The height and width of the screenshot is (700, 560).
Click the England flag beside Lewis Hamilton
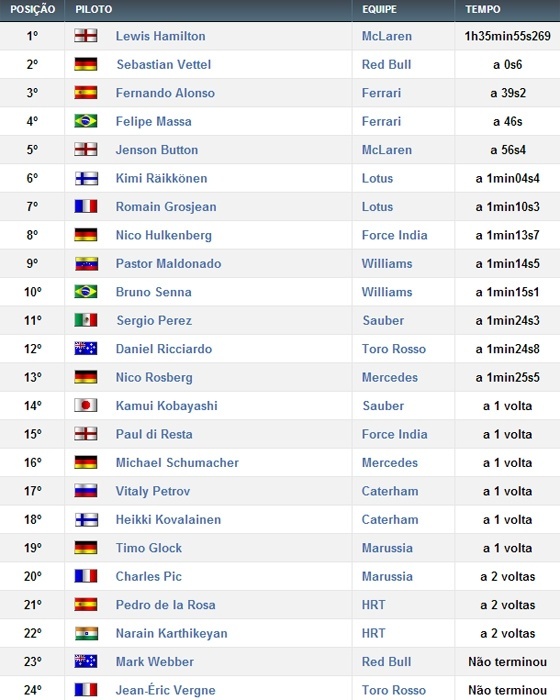[x=86, y=36]
